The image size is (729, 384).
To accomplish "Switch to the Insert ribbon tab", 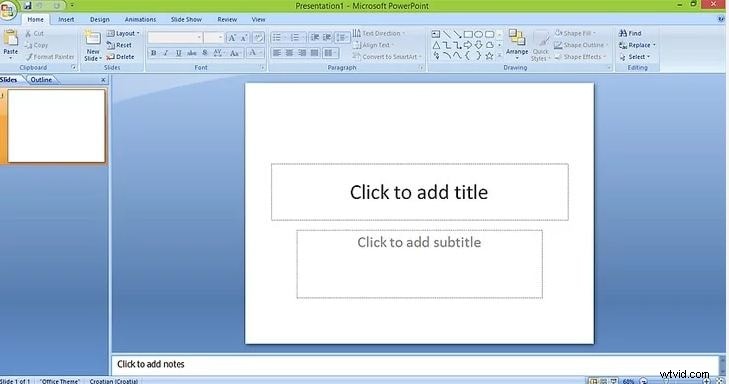I will click(x=66, y=20).
